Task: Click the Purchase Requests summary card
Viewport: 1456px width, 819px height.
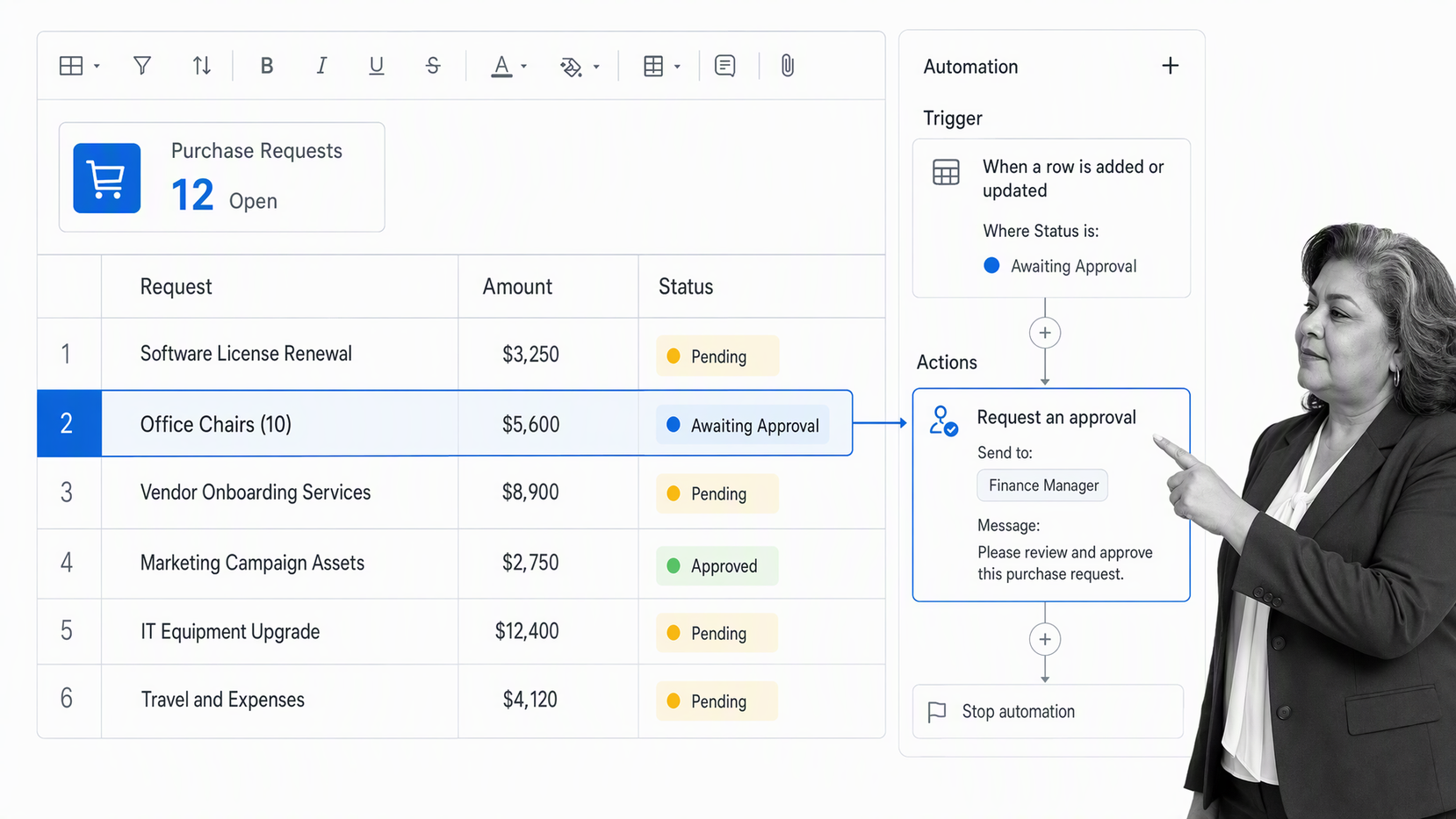Action: 221,177
